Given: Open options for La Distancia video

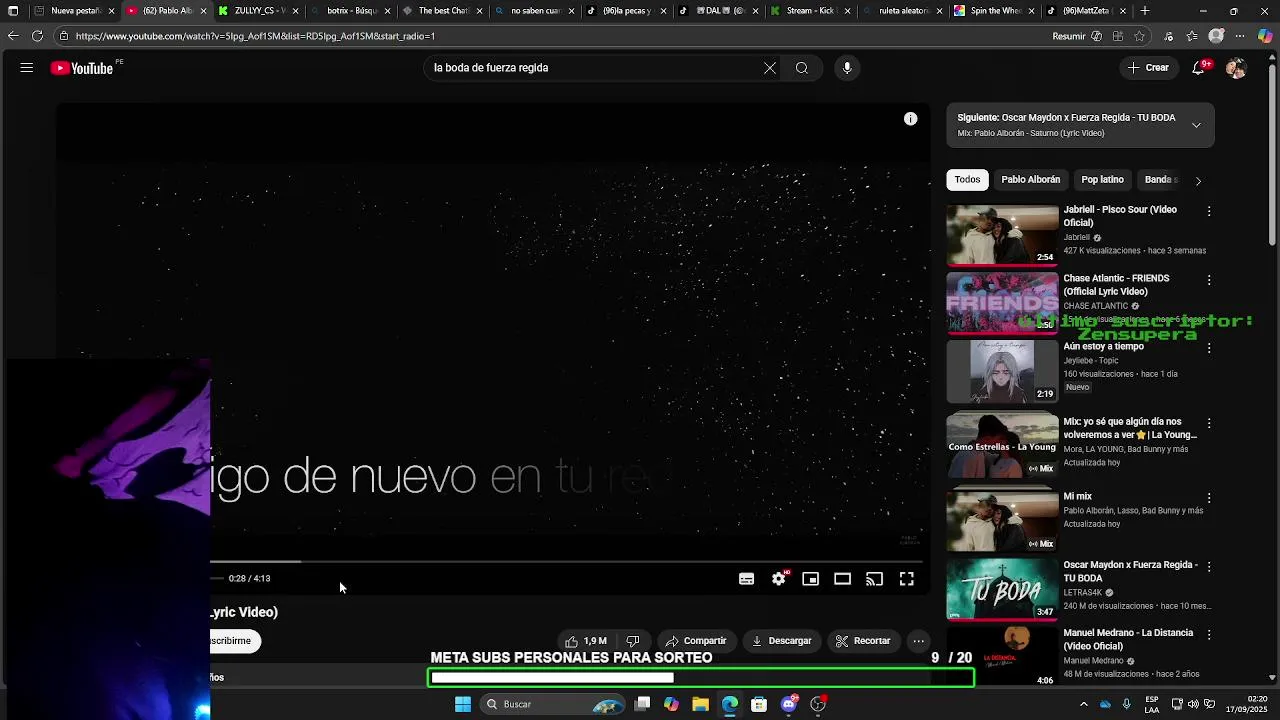Looking at the screenshot, I should click(x=1209, y=635).
